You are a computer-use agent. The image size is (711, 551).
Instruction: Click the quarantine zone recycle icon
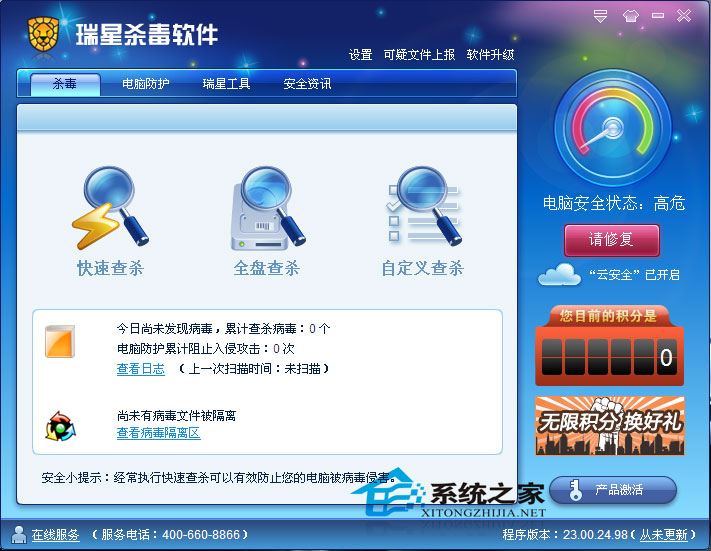click(x=60, y=424)
